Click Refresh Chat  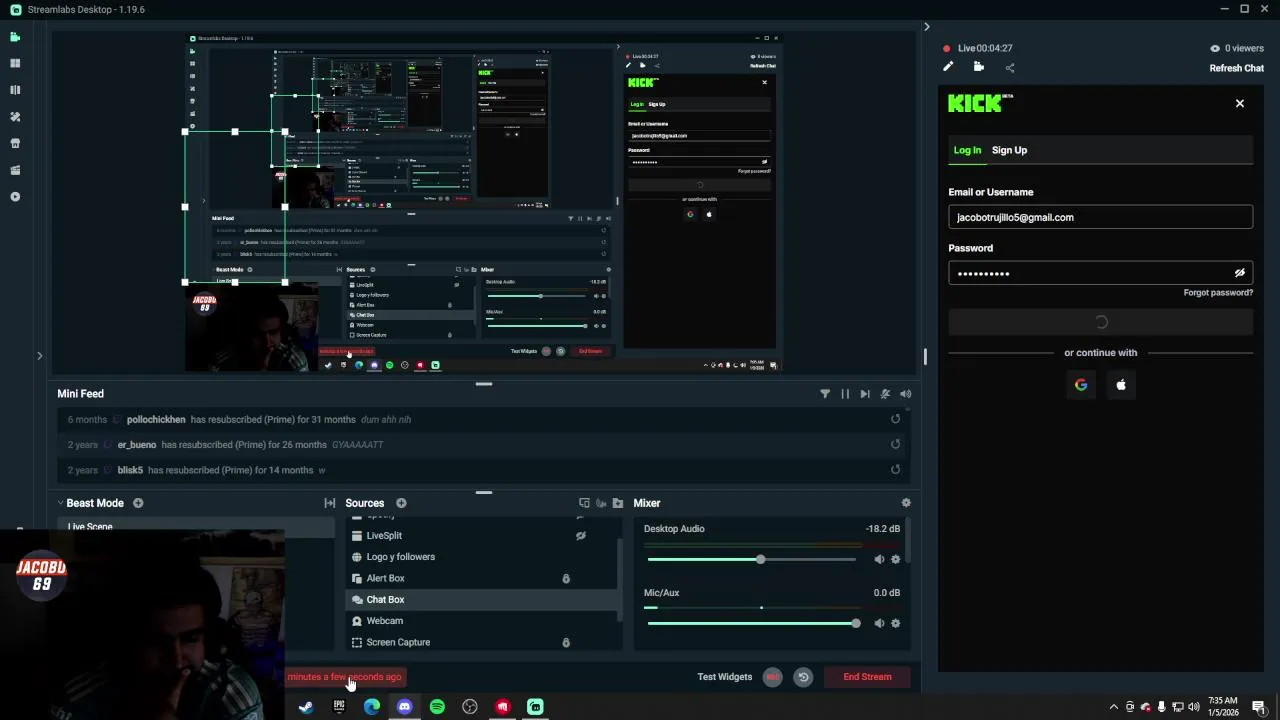pyautogui.click(x=1237, y=68)
